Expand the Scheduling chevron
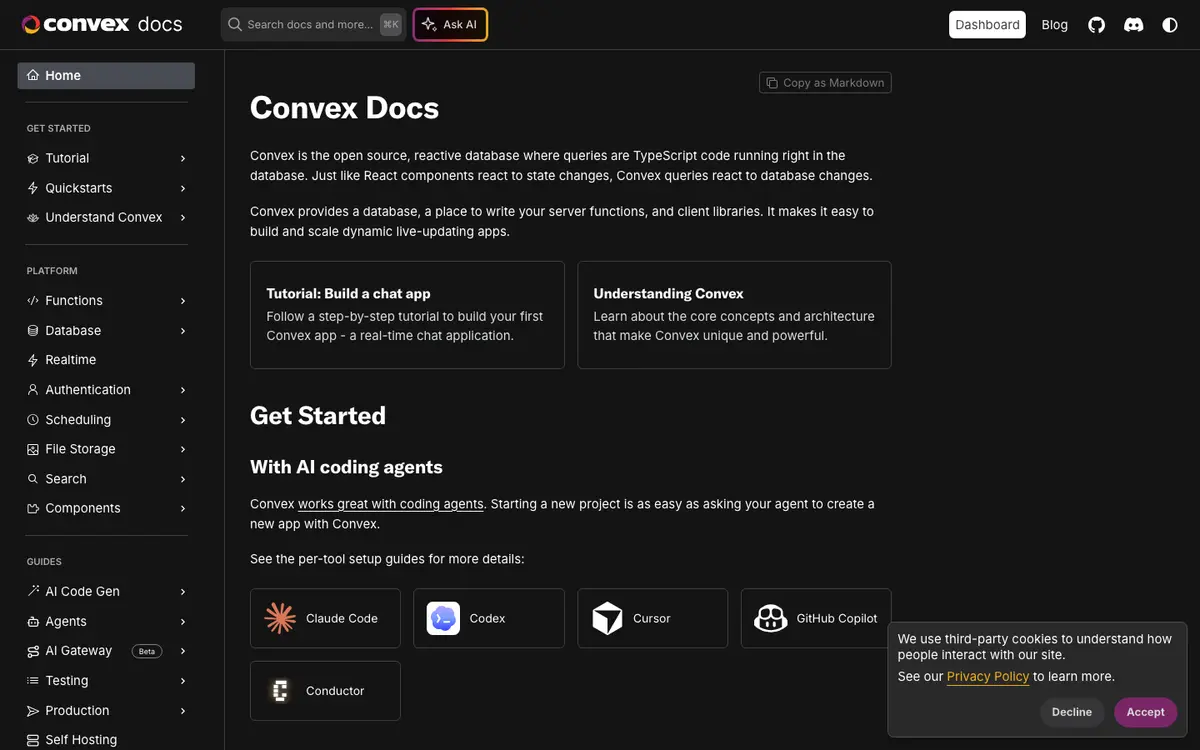 tap(183, 420)
